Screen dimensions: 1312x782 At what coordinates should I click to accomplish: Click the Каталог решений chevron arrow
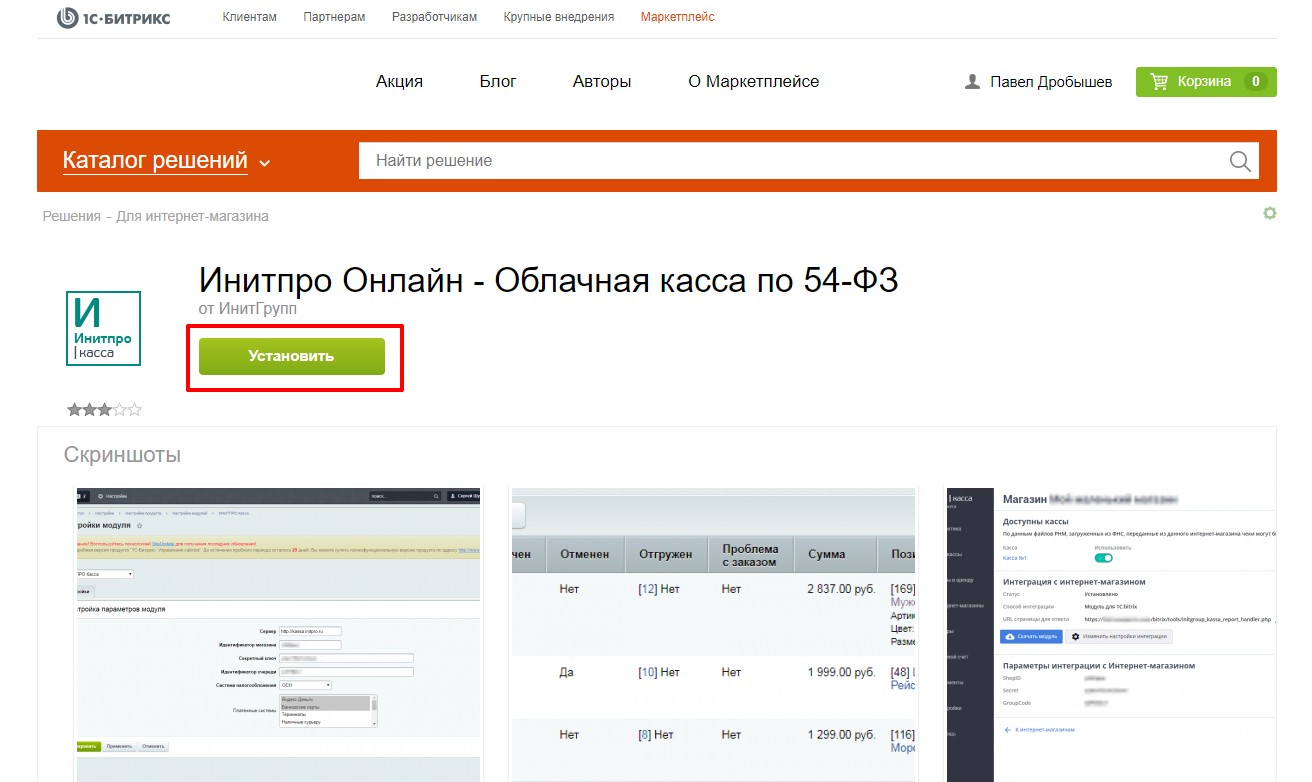(264, 163)
